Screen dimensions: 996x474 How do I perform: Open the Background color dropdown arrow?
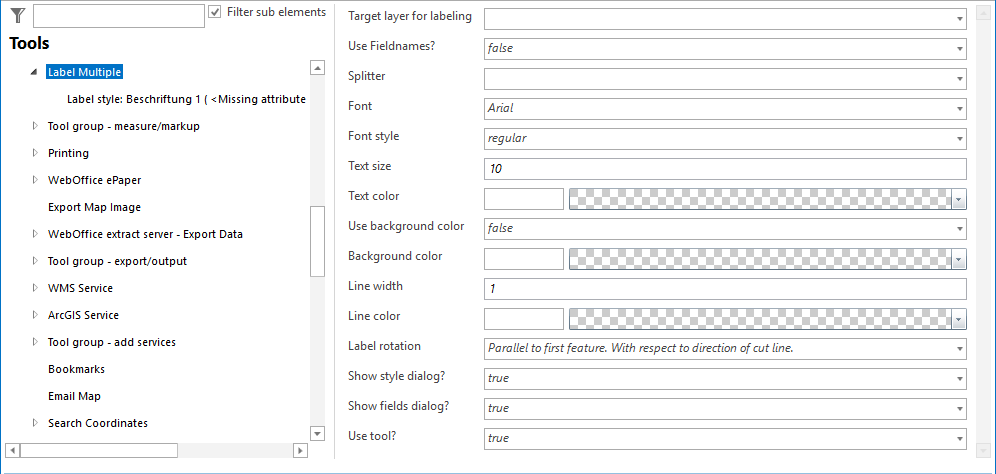click(958, 259)
